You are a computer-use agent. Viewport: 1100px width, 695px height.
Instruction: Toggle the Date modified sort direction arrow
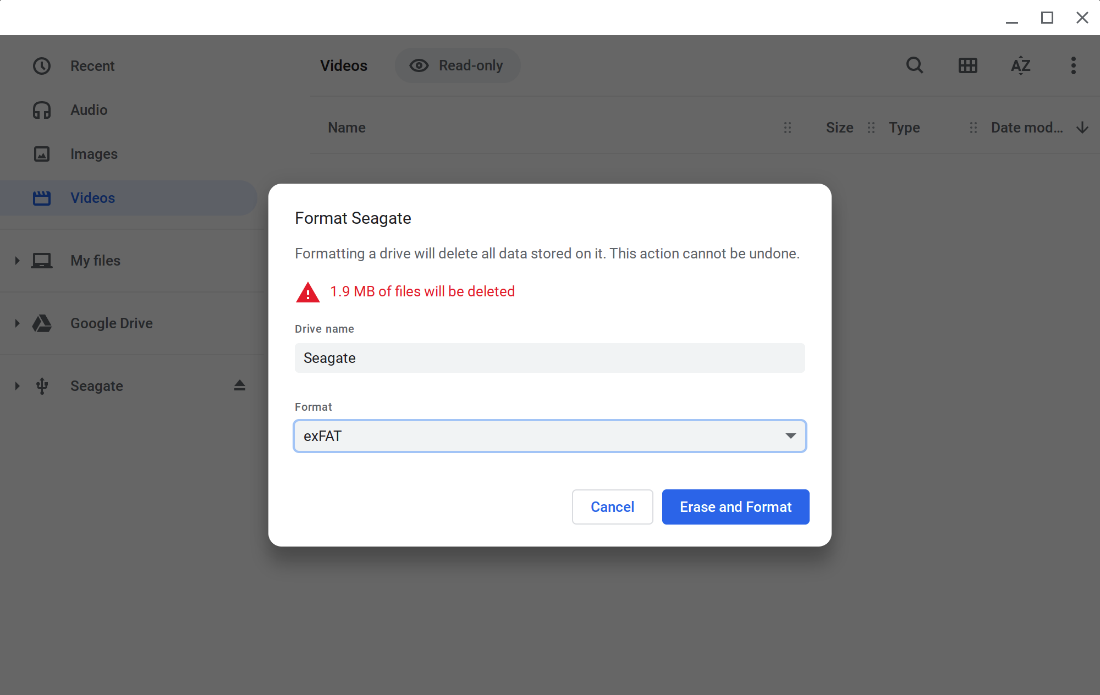tap(1083, 127)
